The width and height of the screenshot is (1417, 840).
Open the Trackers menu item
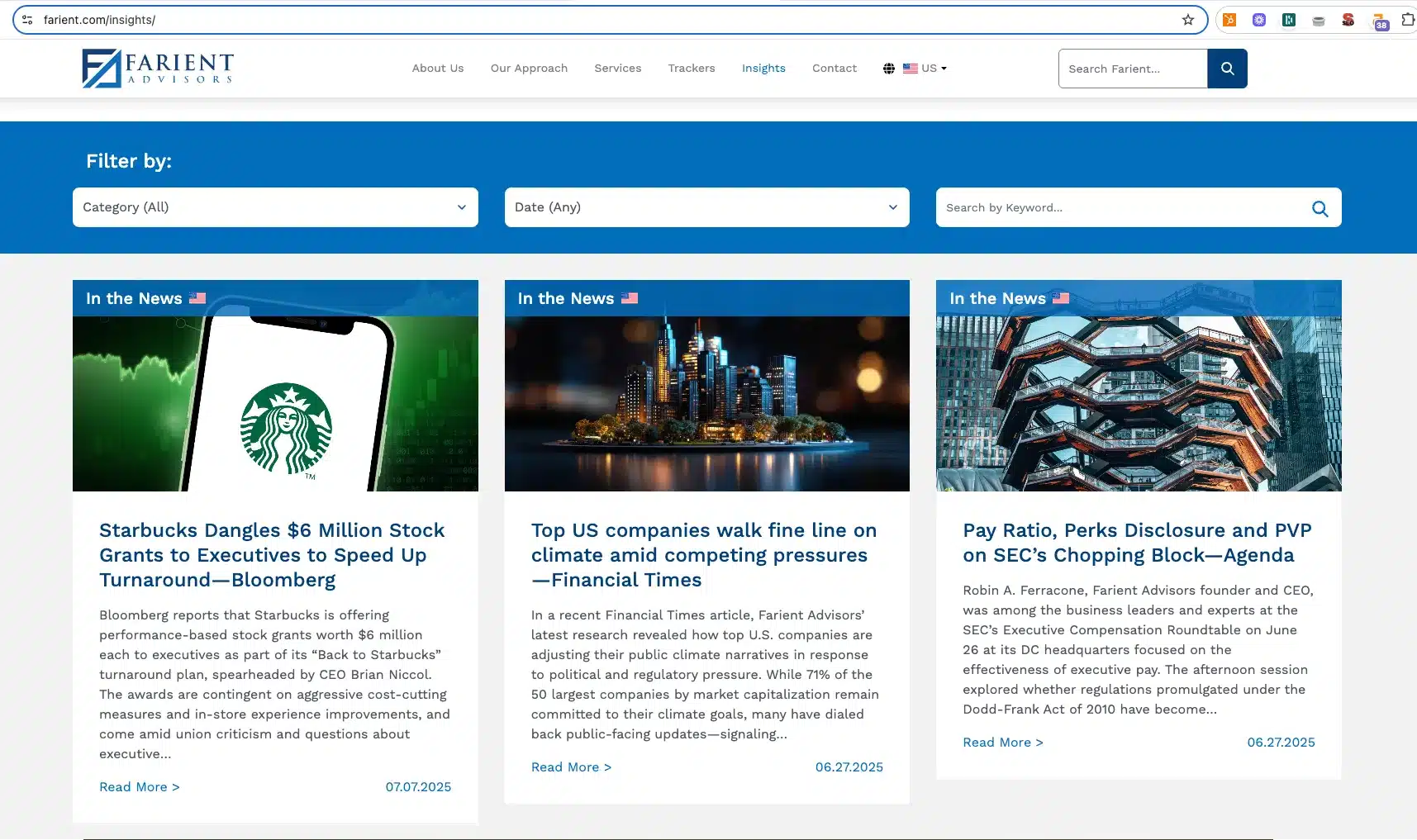click(x=692, y=69)
